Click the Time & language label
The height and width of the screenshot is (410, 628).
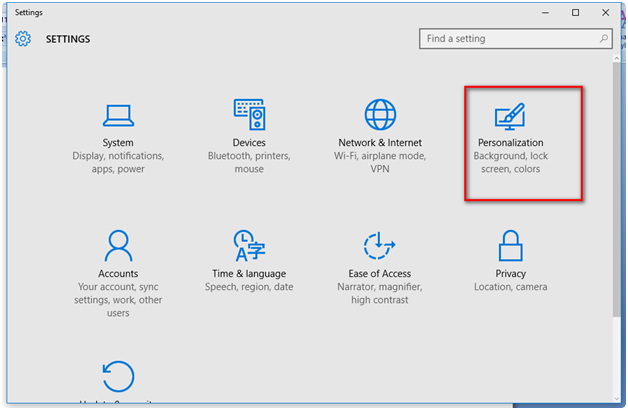point(249,273)
